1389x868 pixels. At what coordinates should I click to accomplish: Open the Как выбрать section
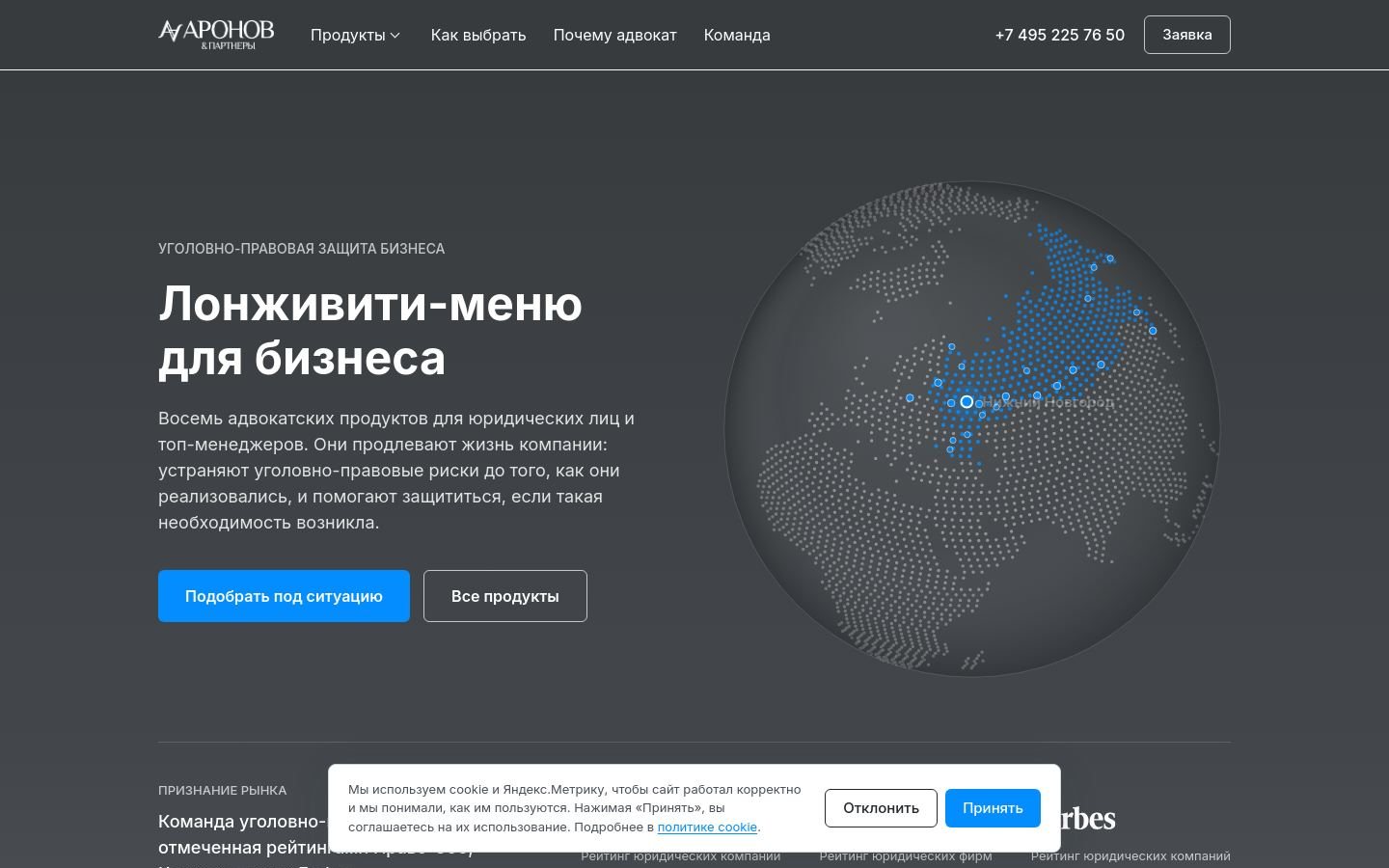478,35
